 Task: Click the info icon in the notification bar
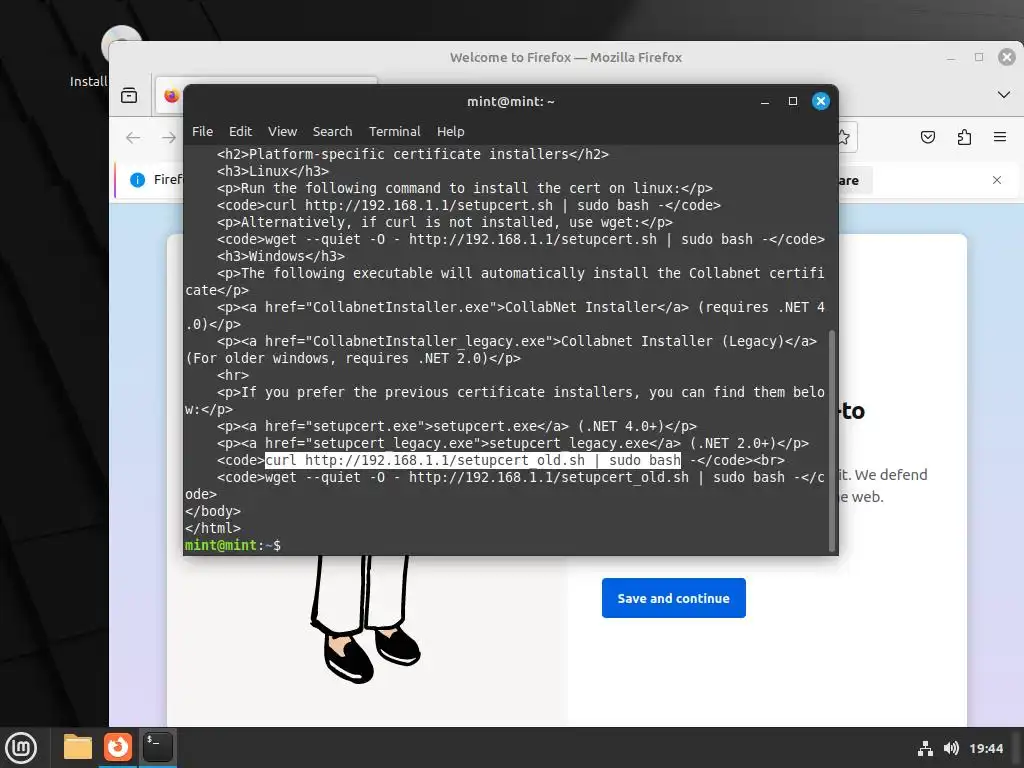click(x=137, y=180)
